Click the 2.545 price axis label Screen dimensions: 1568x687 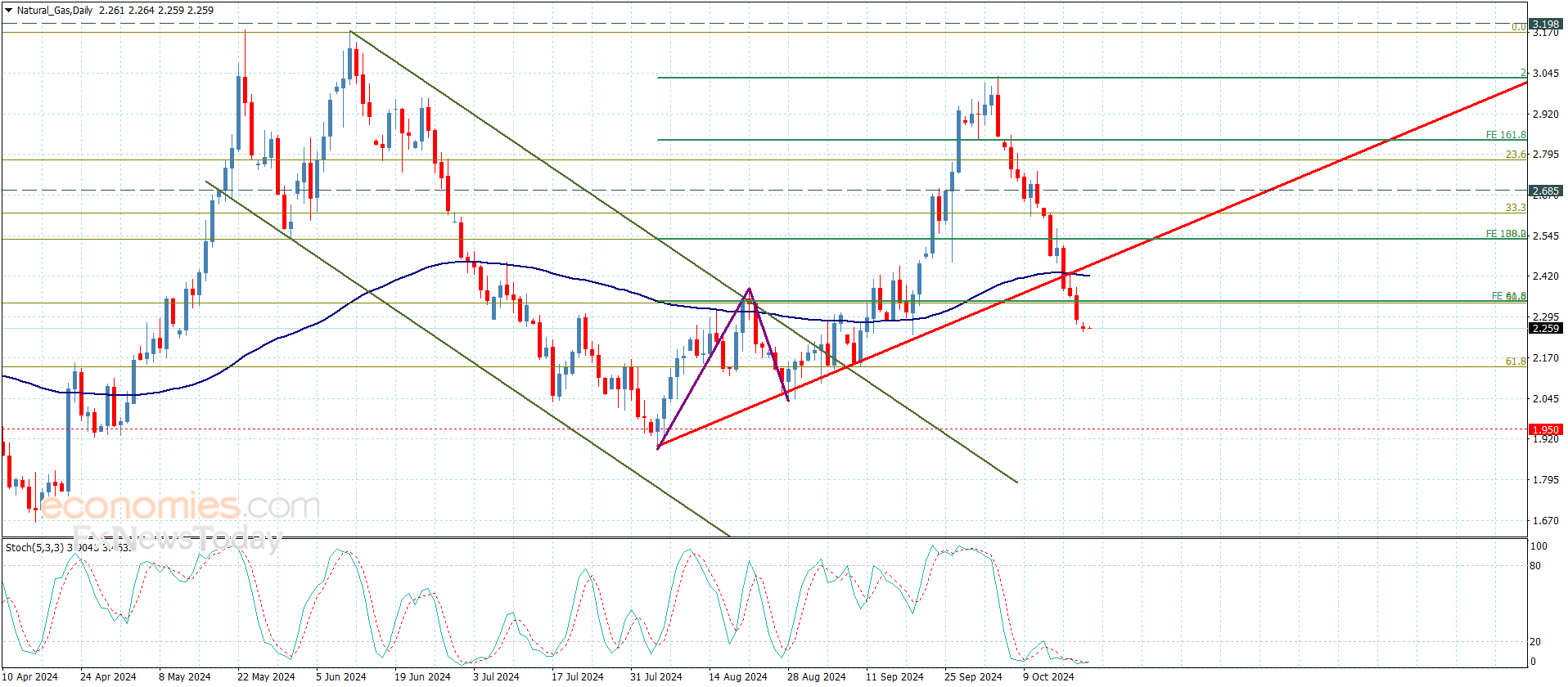tap(1545, 236)
